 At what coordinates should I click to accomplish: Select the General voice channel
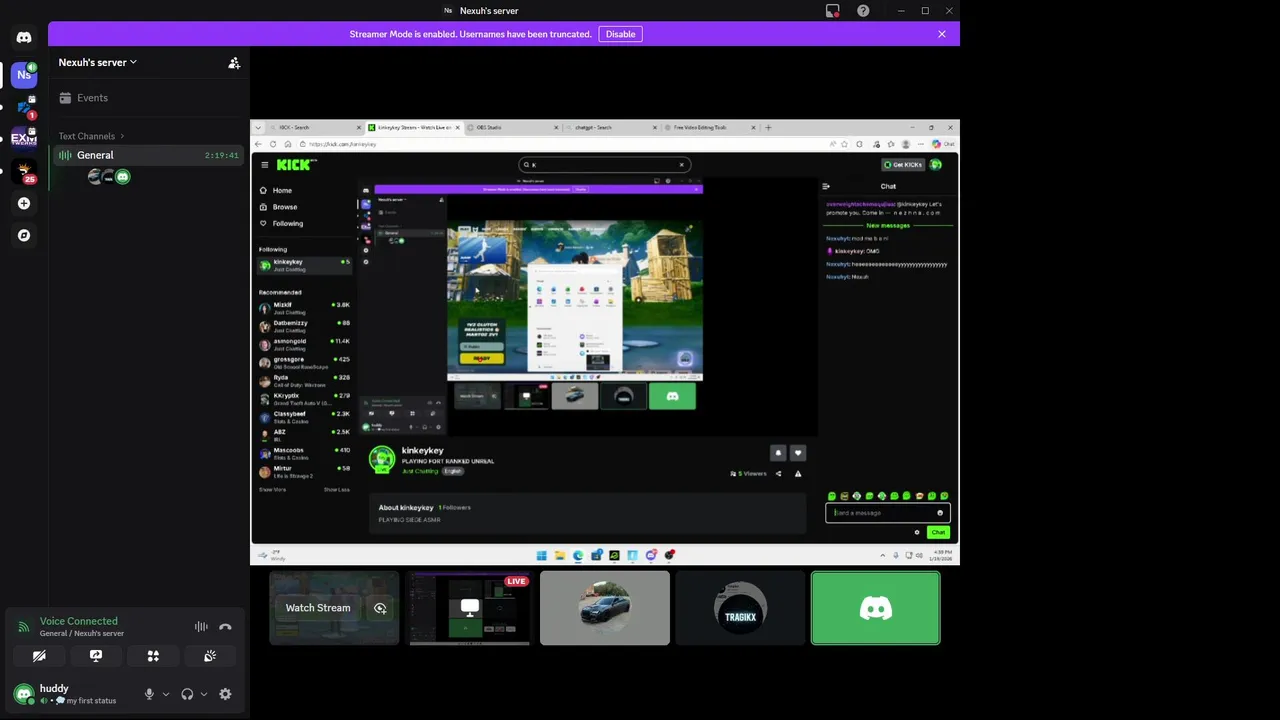[x=148, y=155]
